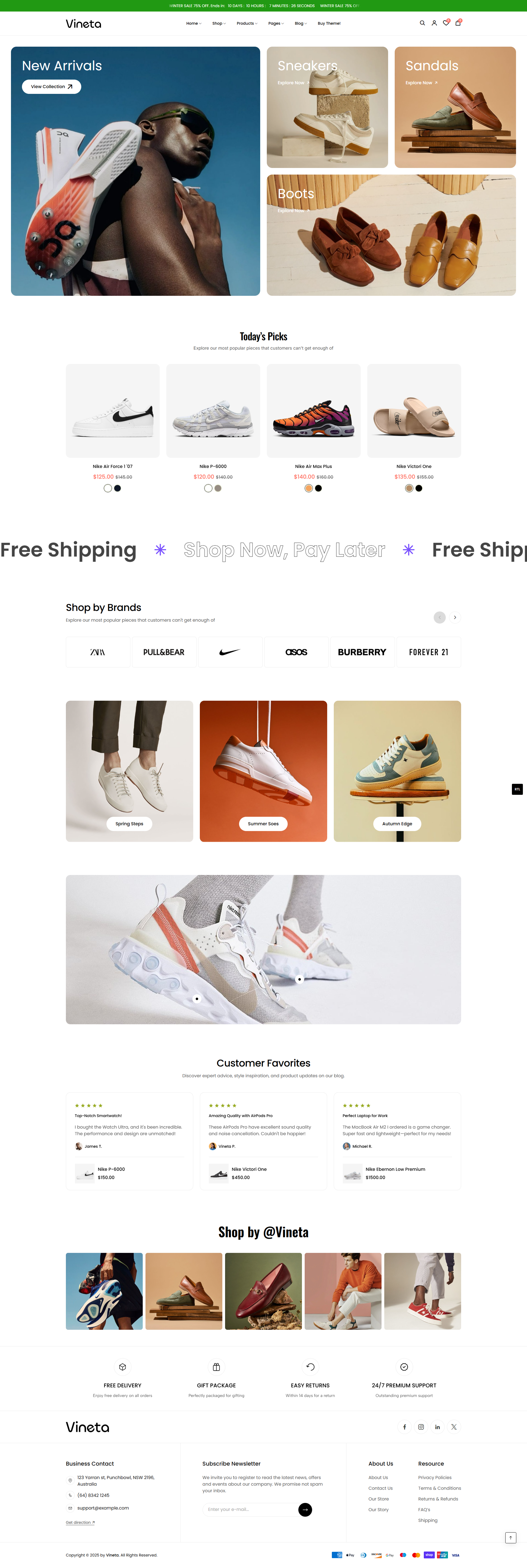Go back to top with arrow button

point(511,1538)
